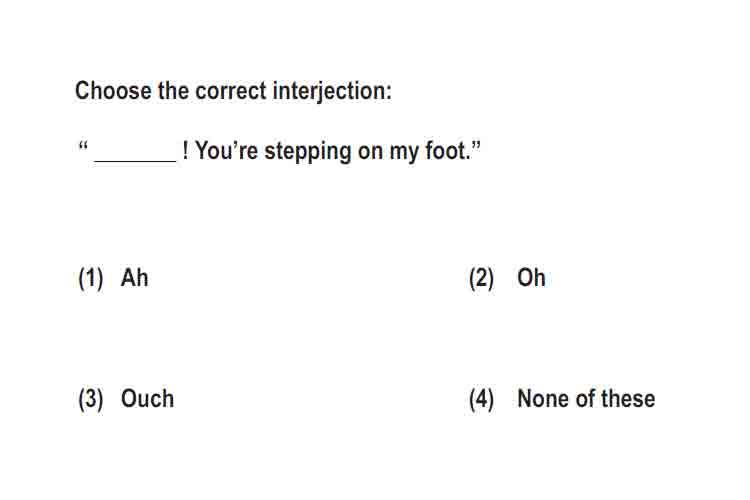Click the question heading 'Choose the correct interjection:'
Screen dimensions: 750x500
pos(233,91)
